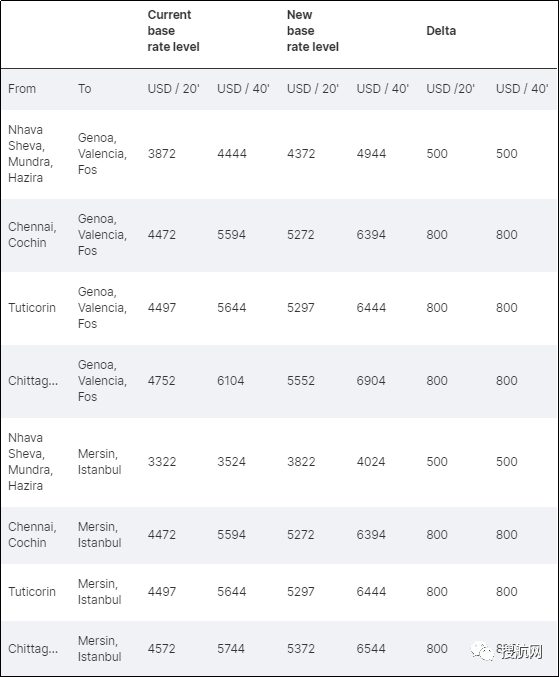Click the 3872 current rate cell
The image size is (560, 677).
(x=161, y=154)
